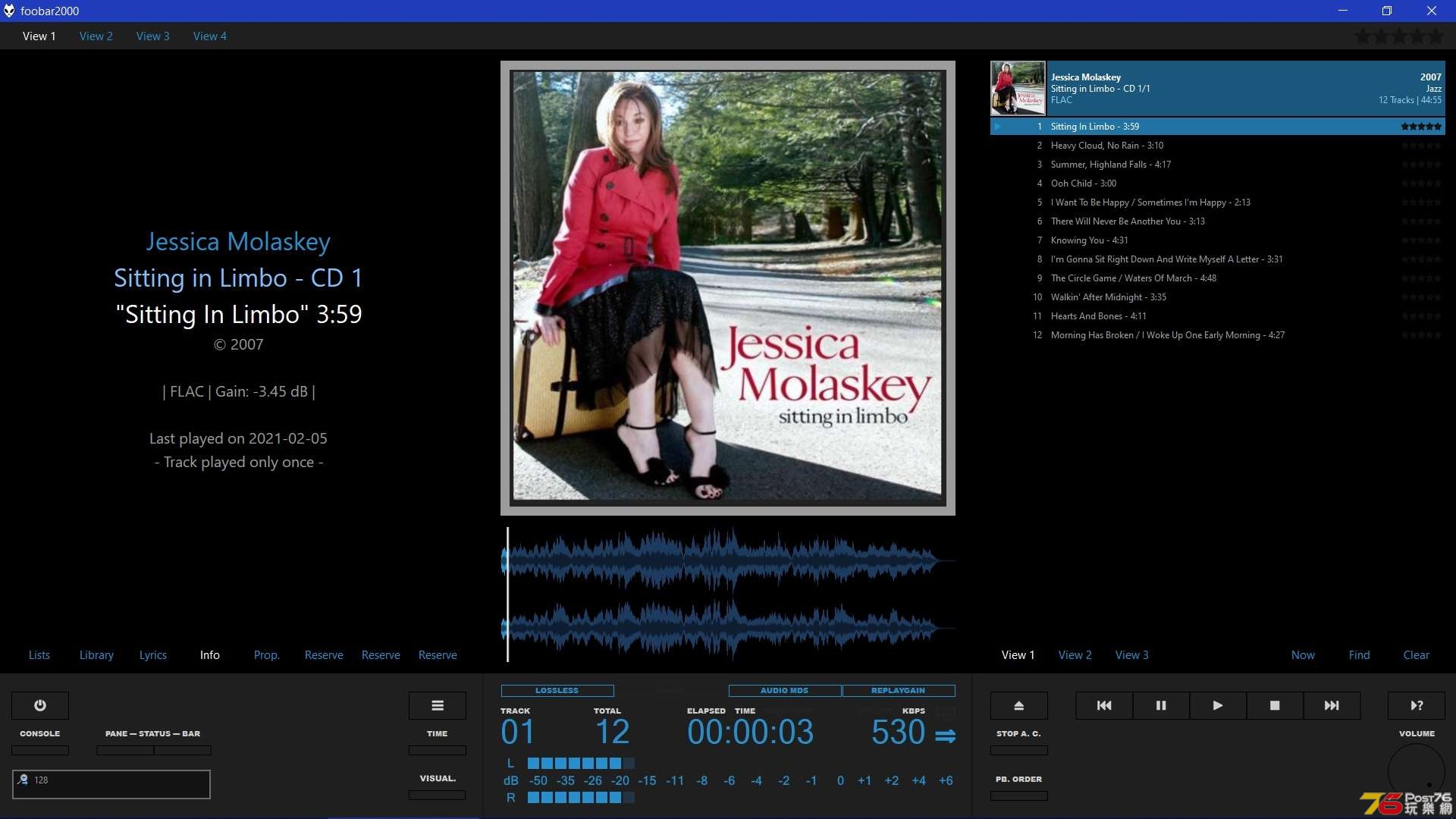Toggle the PANE indicator switch

[x=125, y=750]
